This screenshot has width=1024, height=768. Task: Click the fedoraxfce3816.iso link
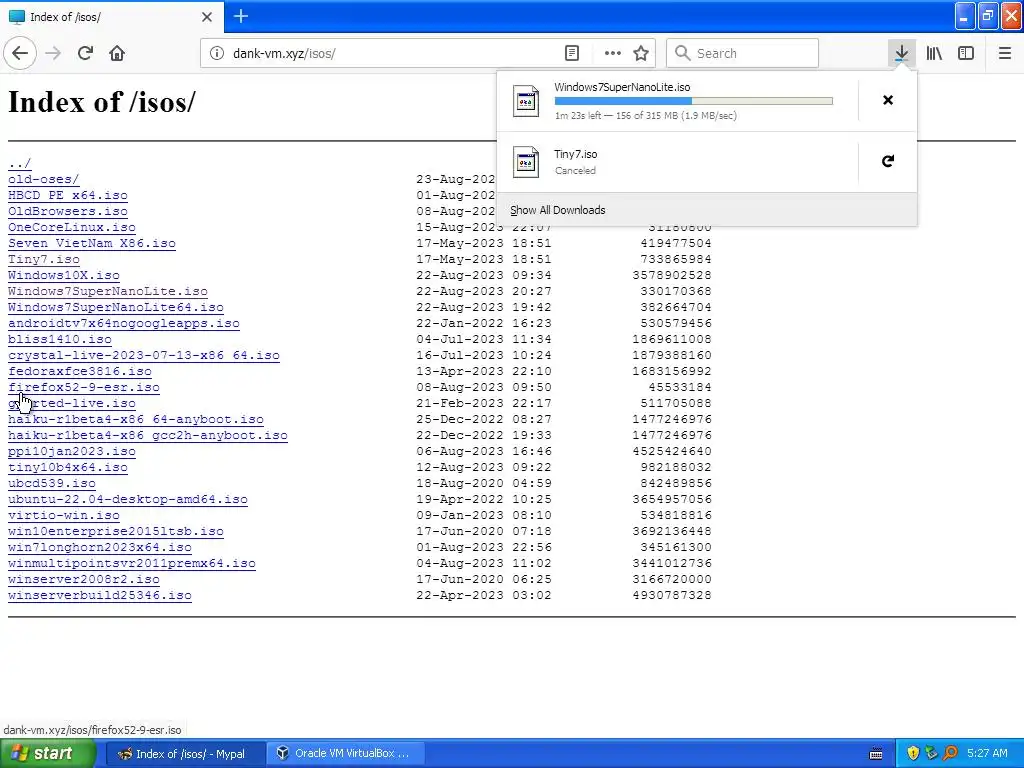pyautogui.click(x=80, y=371)
